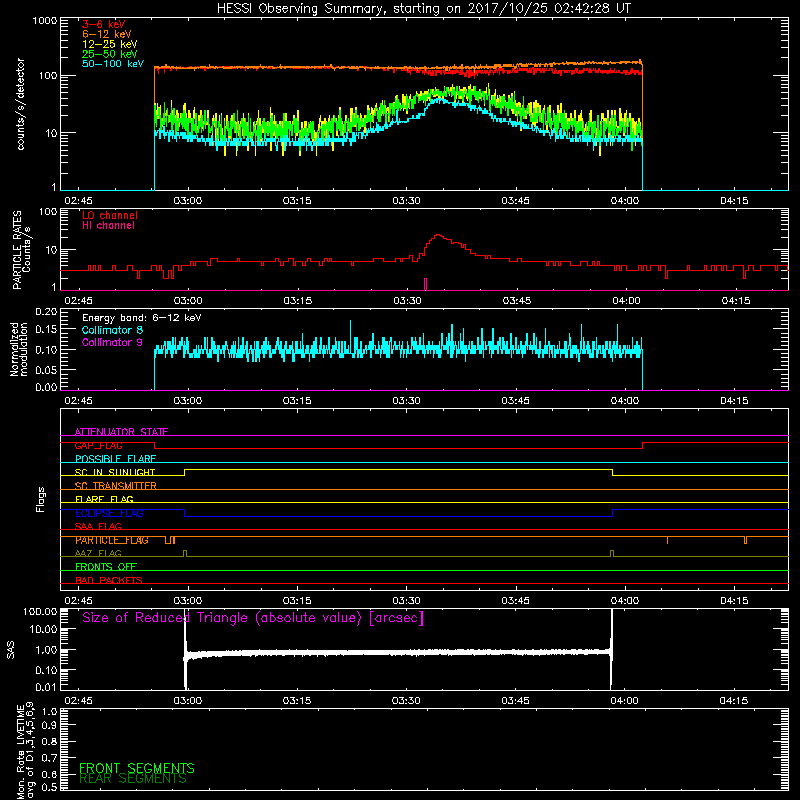800x800 pixels.
Task: Click the Normalized modulation axis label
Action: [19, 349]
